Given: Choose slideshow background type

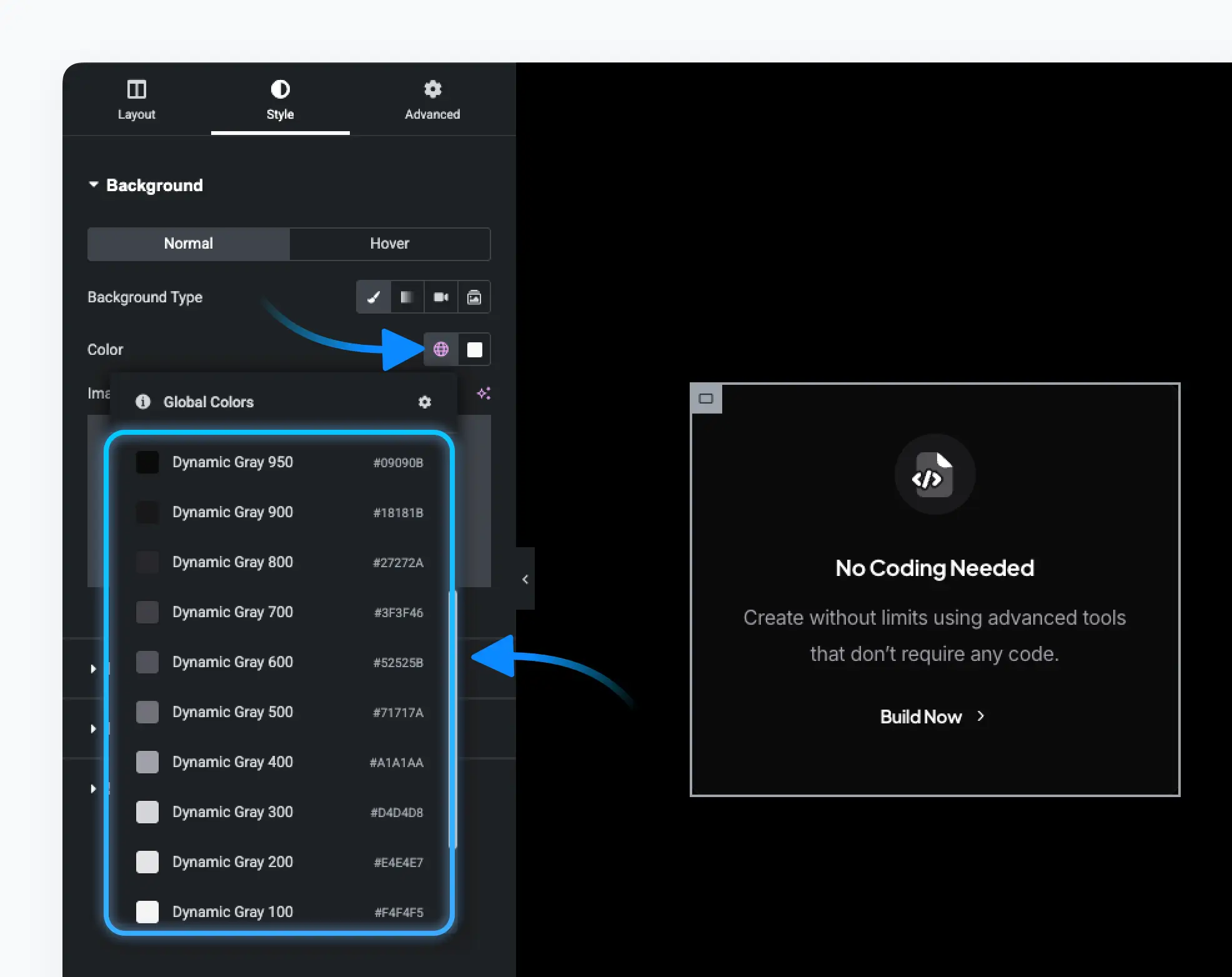Looking at the screenshot, I should tap(474, 297).
